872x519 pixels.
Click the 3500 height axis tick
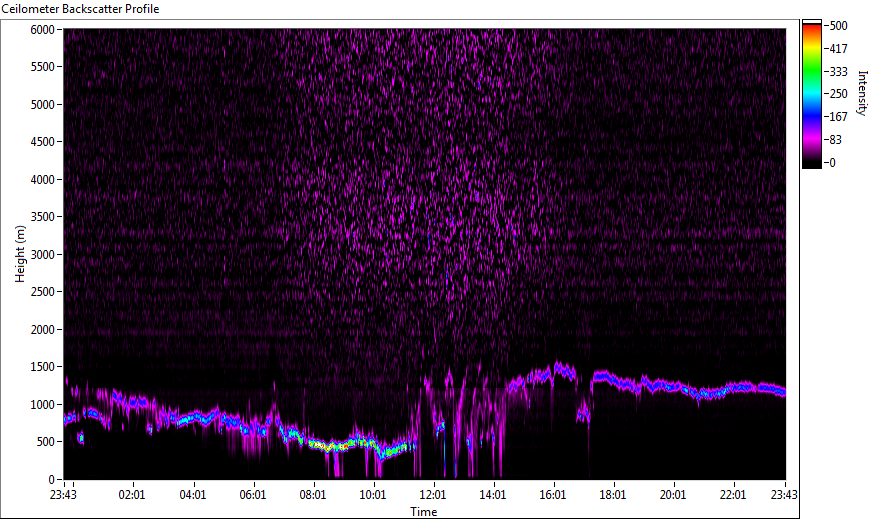(x=42, y=217)
